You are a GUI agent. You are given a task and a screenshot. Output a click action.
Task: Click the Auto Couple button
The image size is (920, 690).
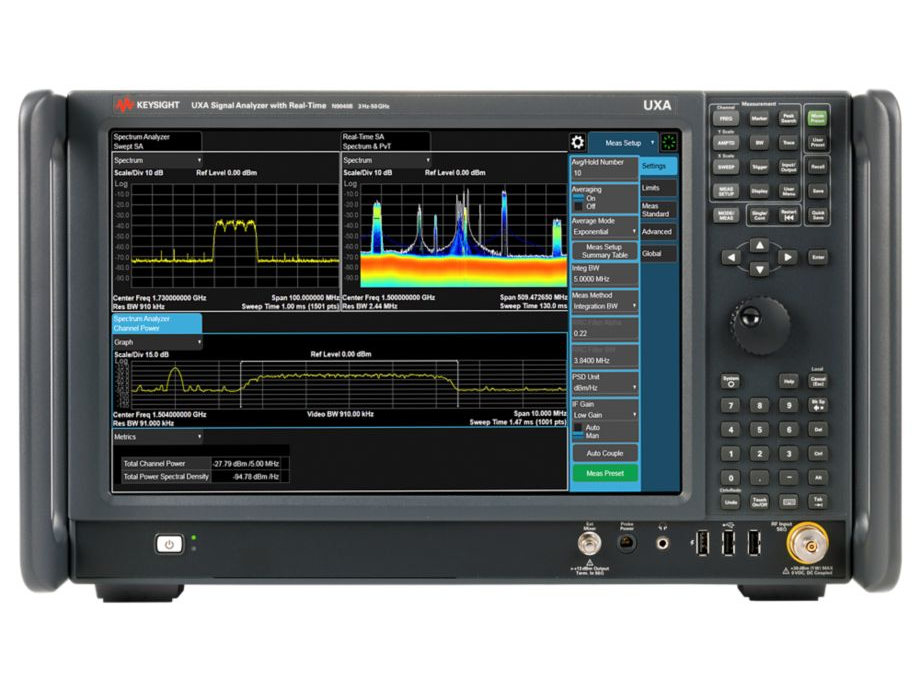coord(604,453)
